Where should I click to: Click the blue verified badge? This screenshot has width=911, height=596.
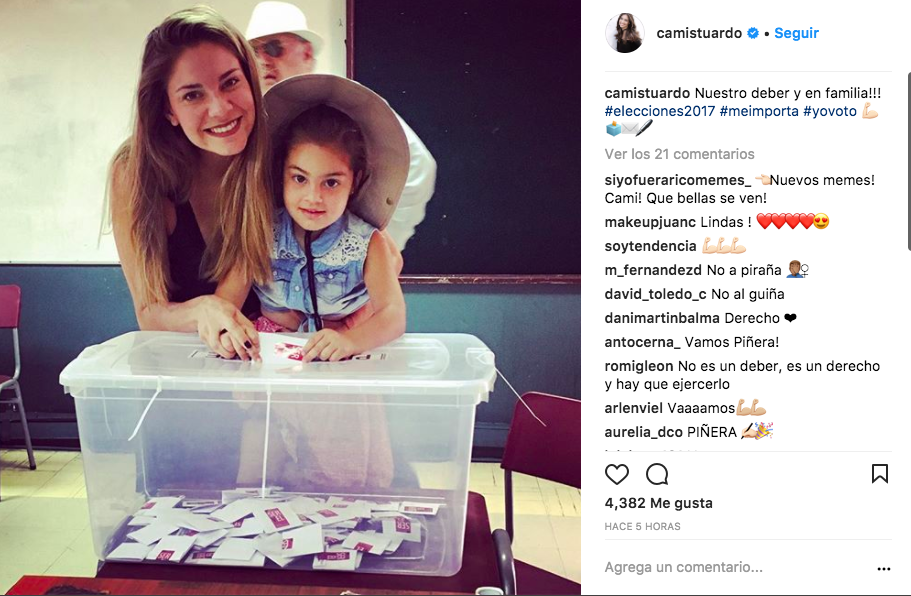[753, 33]
